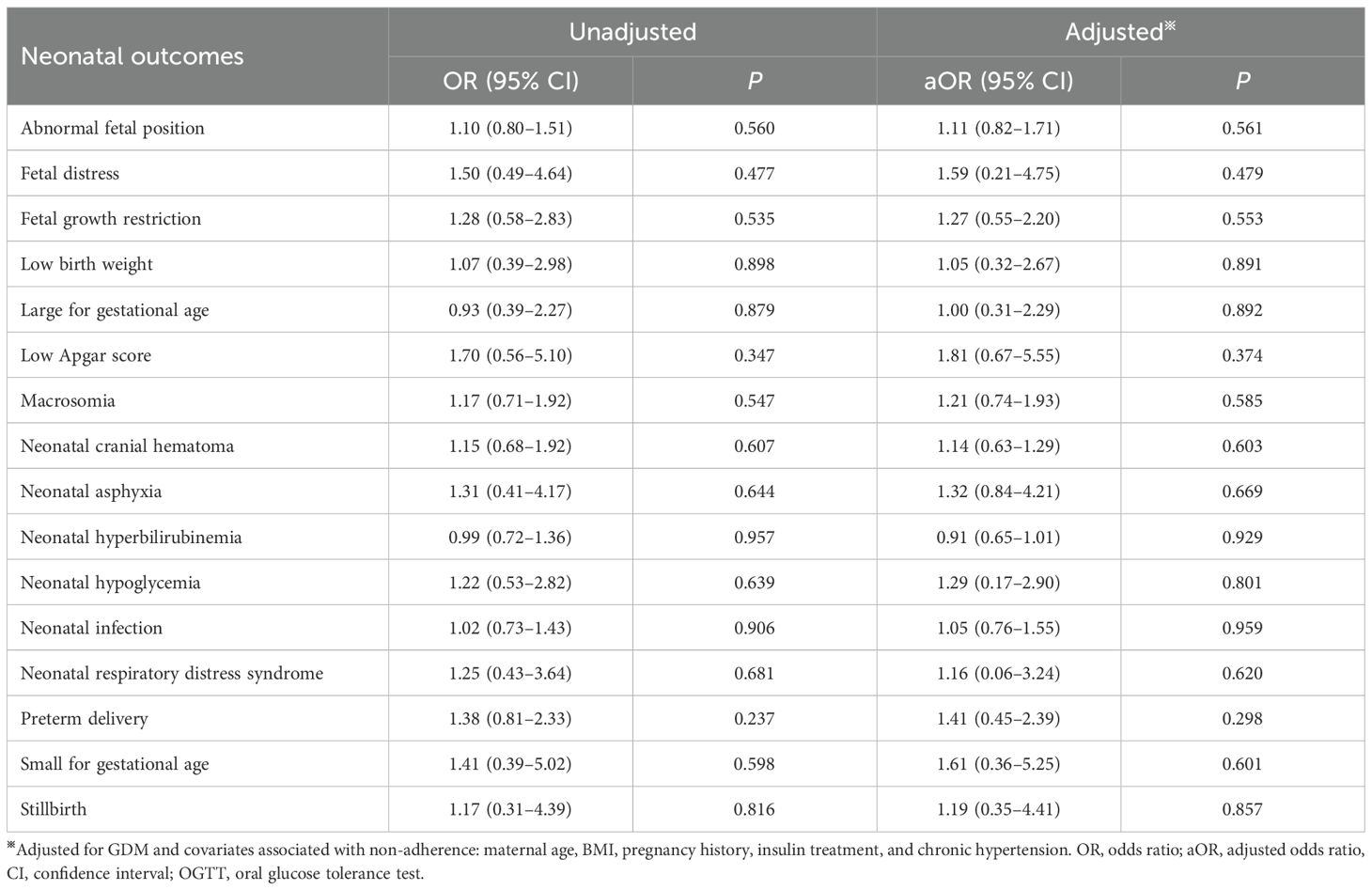1372x890 pixels.
Task: Select the 'Unadjusted' header cell
Action: (x=632, y=32)
